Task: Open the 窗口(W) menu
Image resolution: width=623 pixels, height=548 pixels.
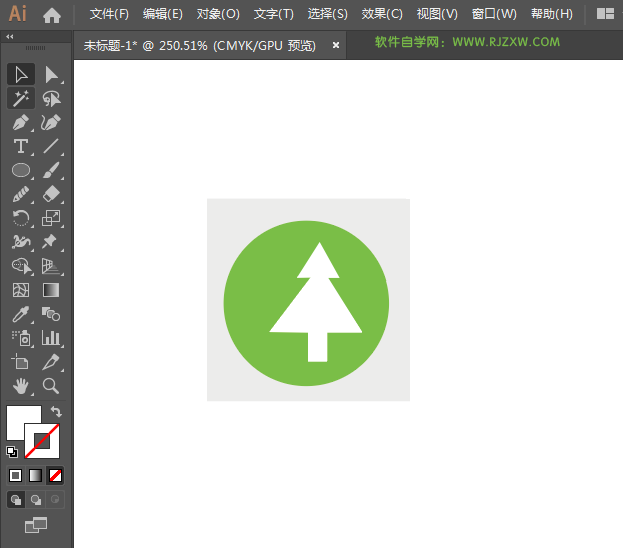Action: 494,14
